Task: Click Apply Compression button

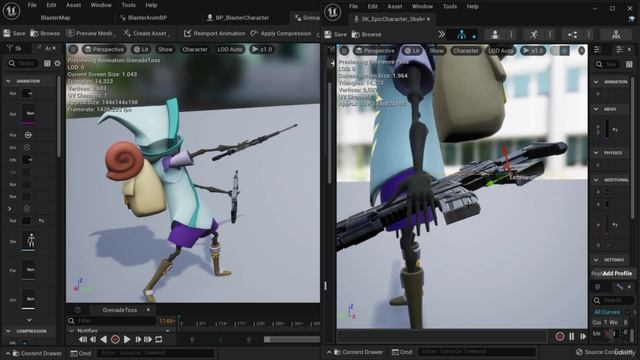Action: [281, 33]
